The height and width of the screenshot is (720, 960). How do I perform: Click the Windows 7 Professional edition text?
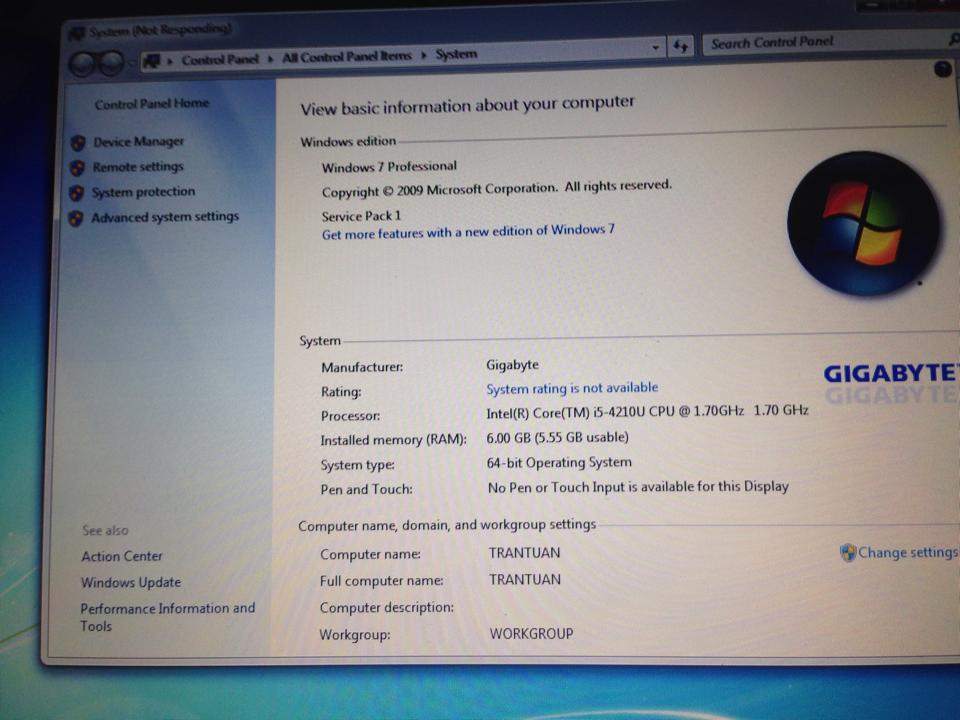point(389,167)
